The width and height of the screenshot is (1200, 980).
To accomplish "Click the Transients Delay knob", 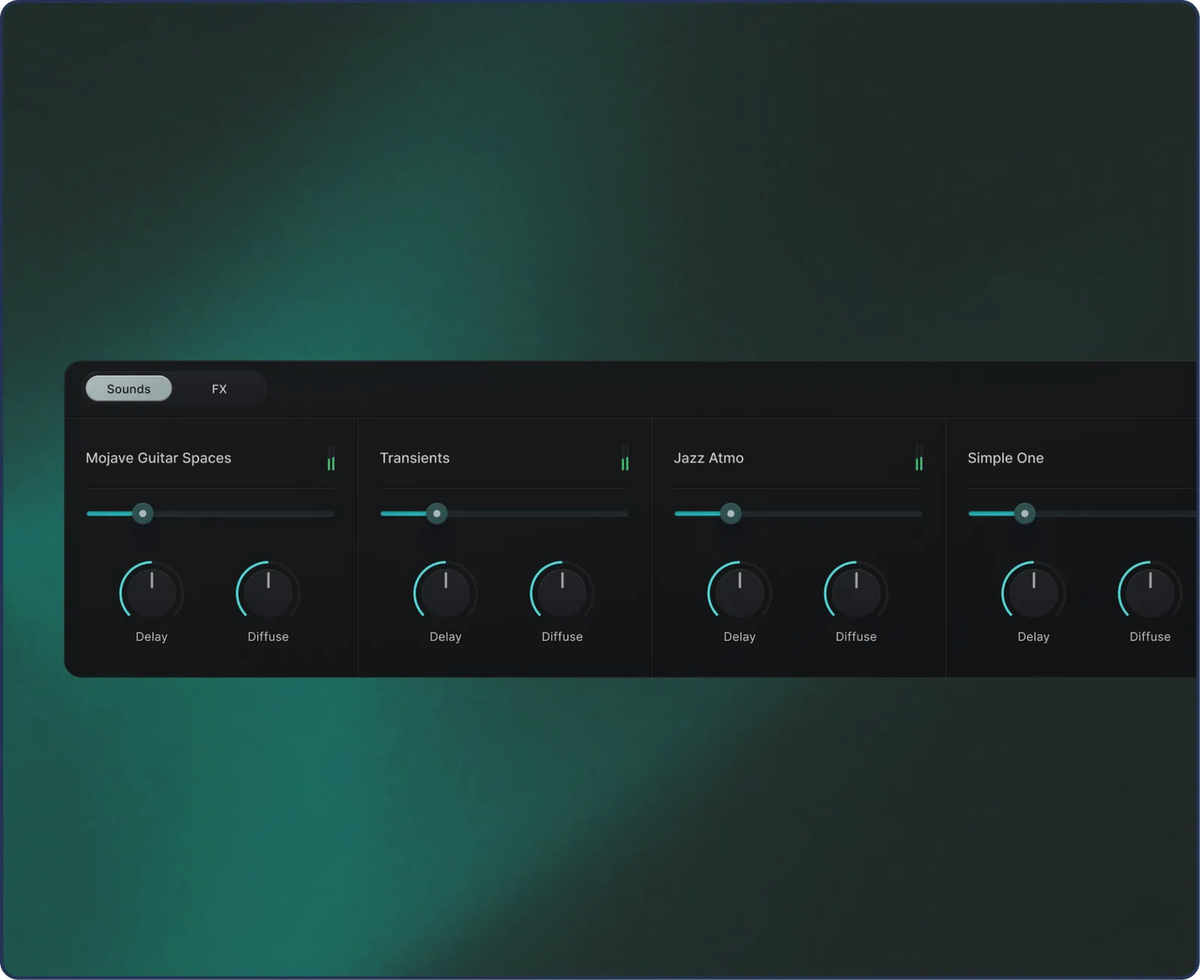I will (446, 592).
